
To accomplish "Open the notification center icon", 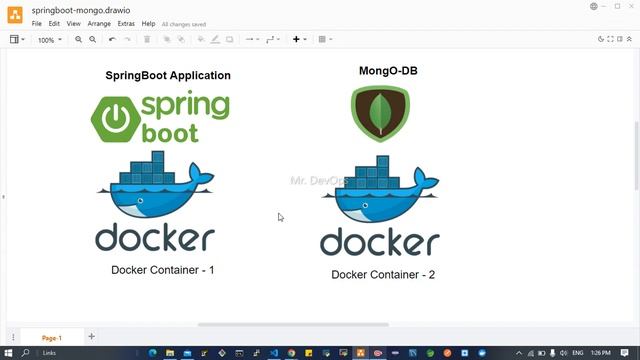I will [624, 353].
